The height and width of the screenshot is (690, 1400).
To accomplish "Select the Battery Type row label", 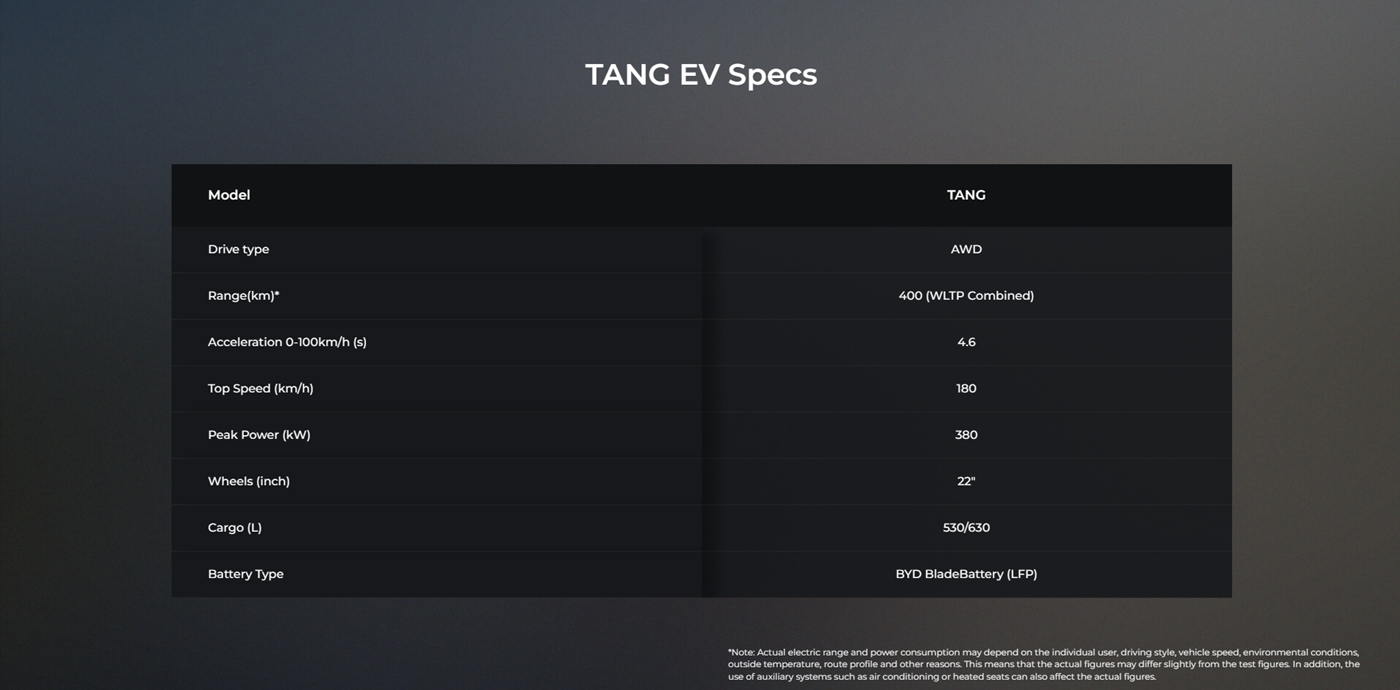I will click(x=246, y=574).
